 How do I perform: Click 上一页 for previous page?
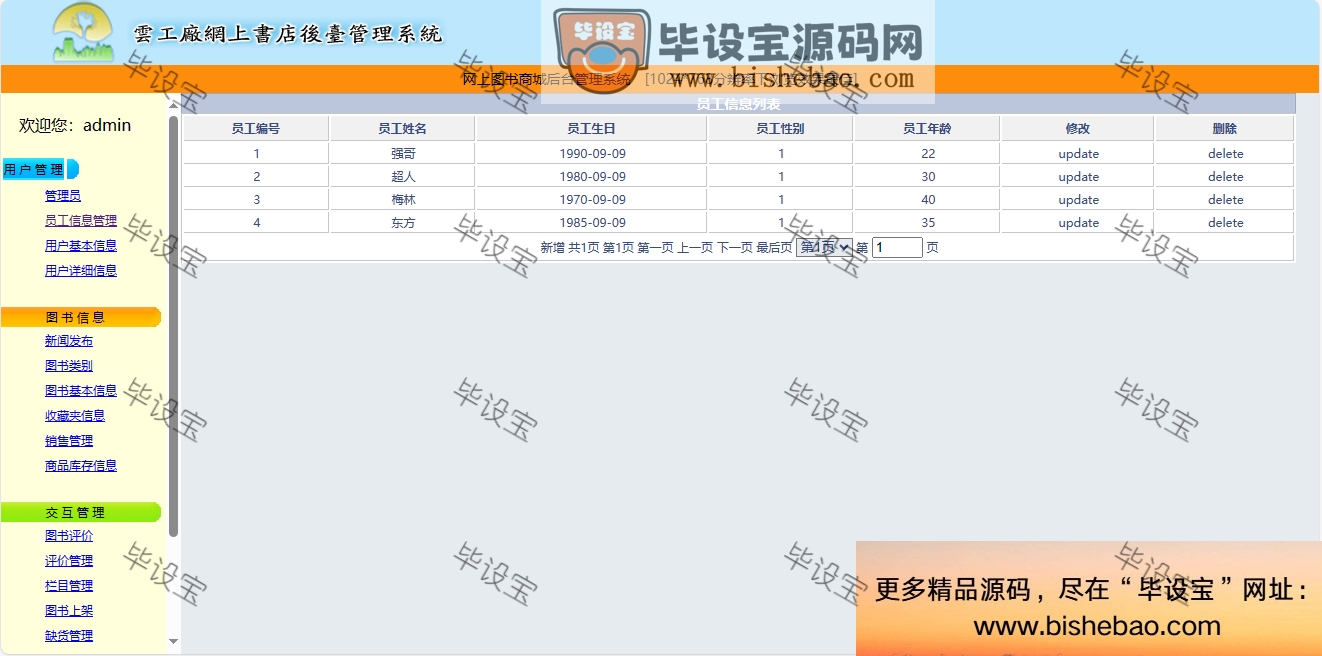[695, 248]
